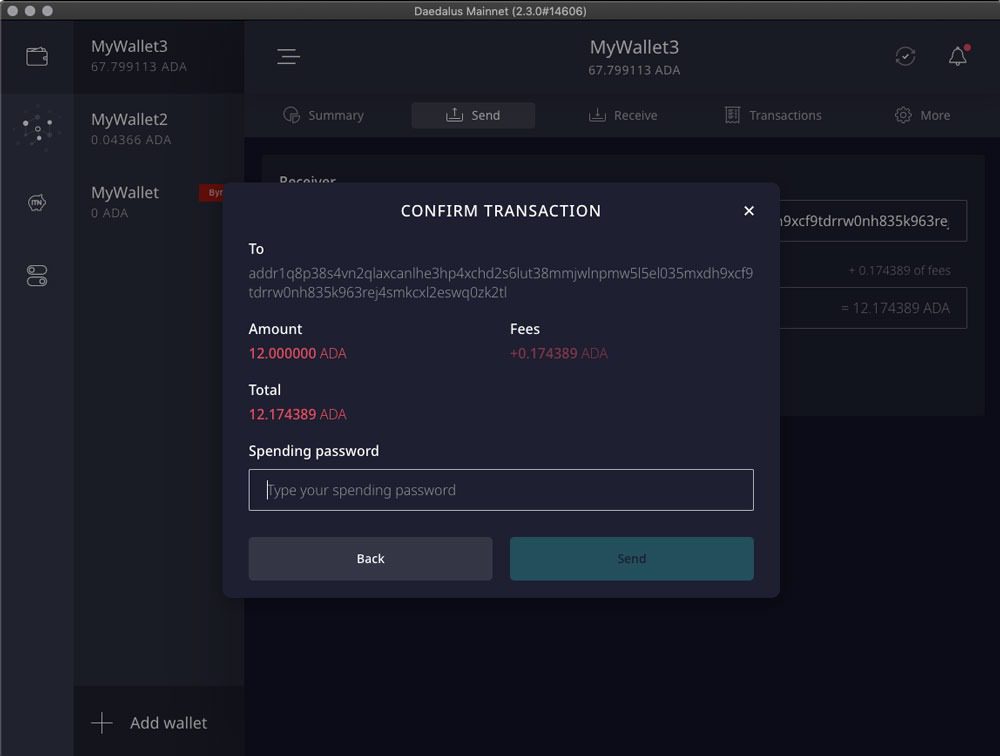Image resolution: width=1000 pixels, height=756 pixels.
Task: Click the spending password input field
Action: [501, 490]
